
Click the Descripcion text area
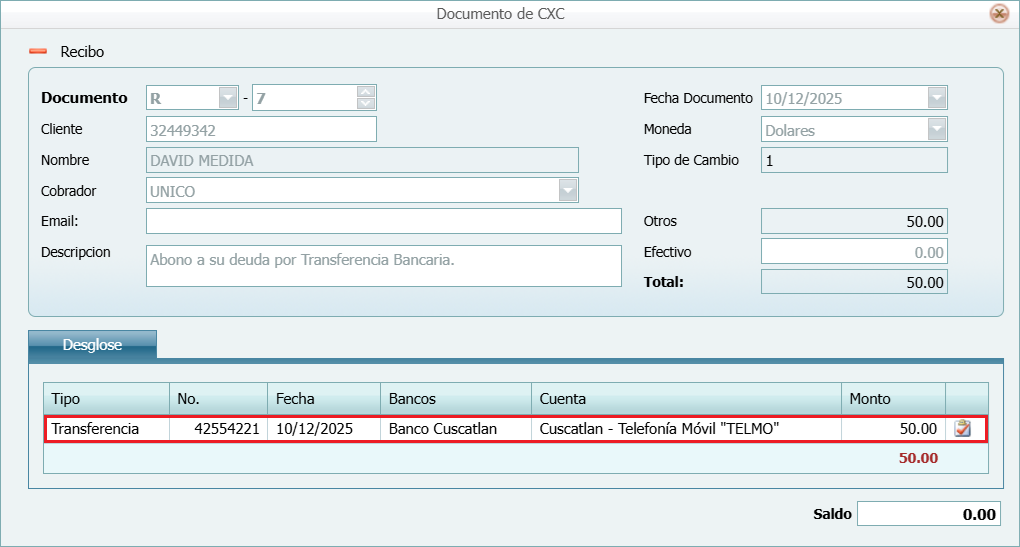tap(383, 266)
